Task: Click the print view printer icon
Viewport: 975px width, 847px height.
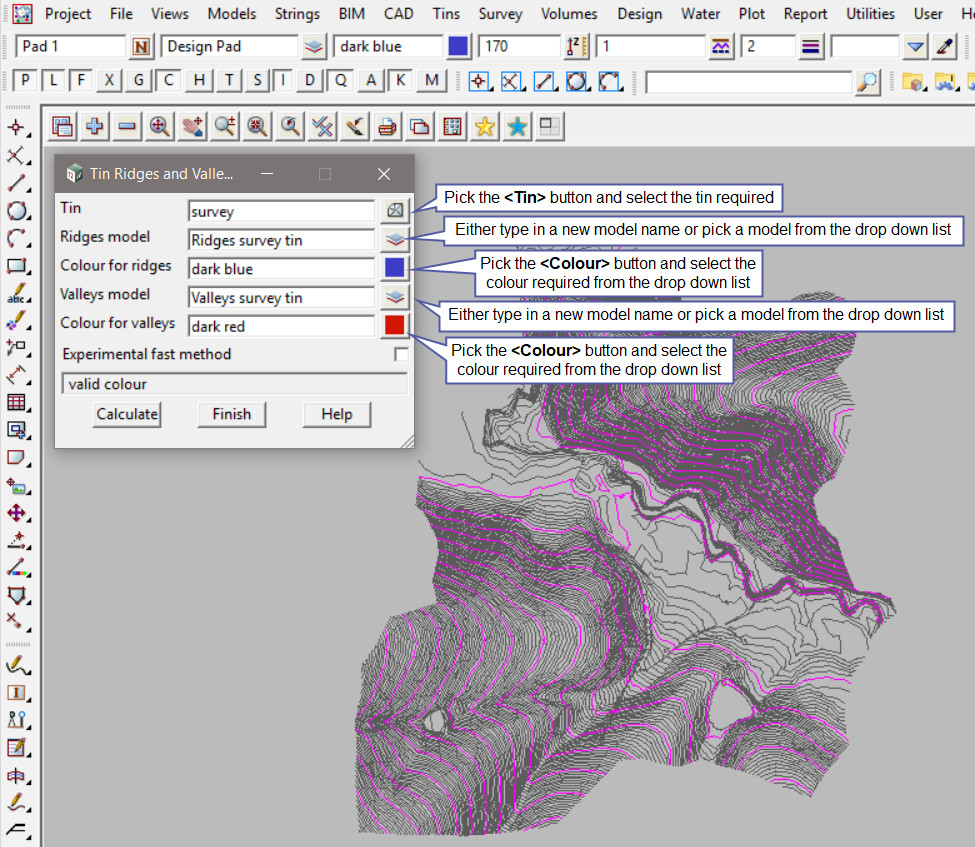Action: 387,126
